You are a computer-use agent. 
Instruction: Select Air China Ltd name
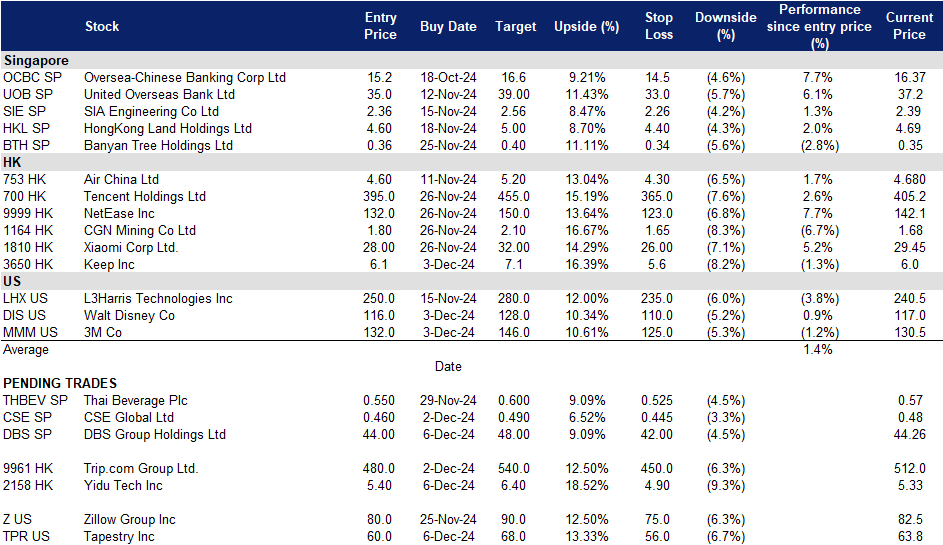[121, 179]
